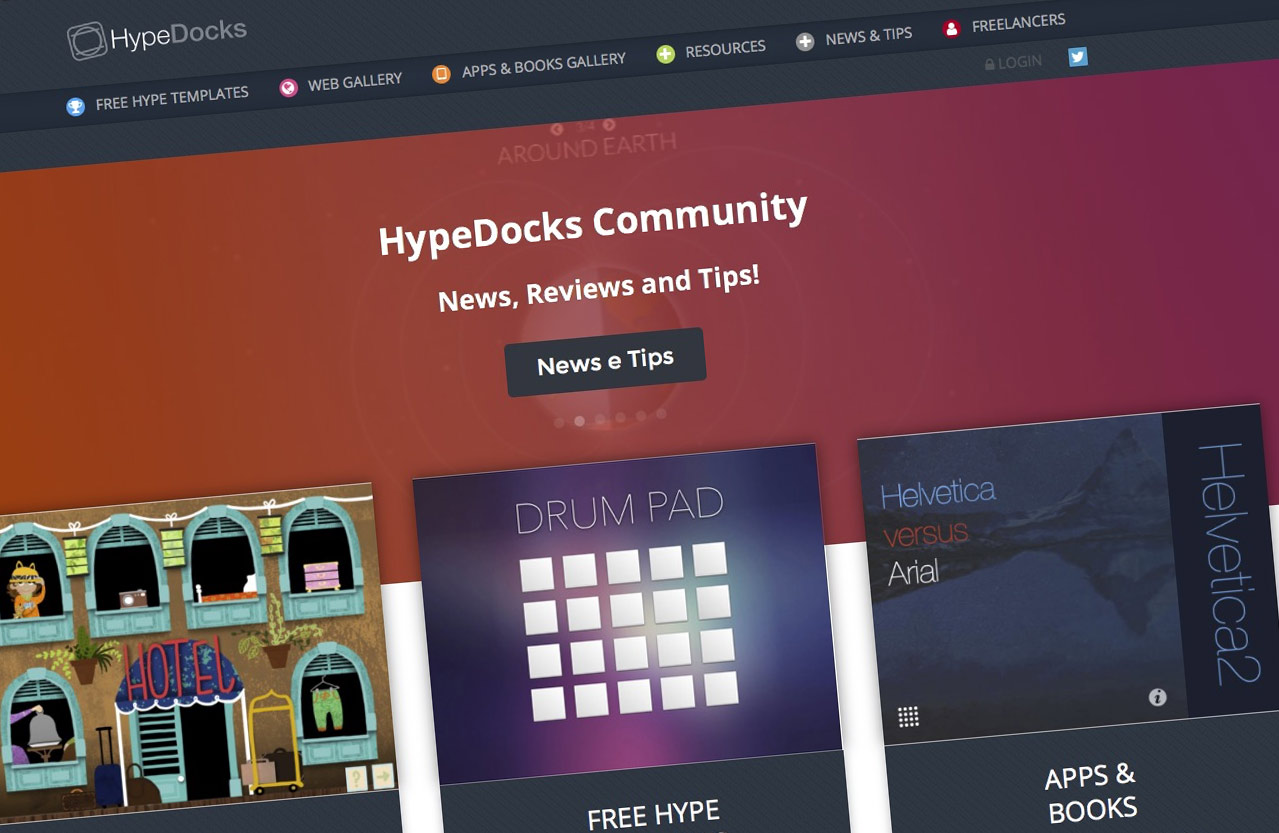The image size is (1279, 833).
Task: Click the info icon on Helvetica thumbnail
Action: 1157,697
